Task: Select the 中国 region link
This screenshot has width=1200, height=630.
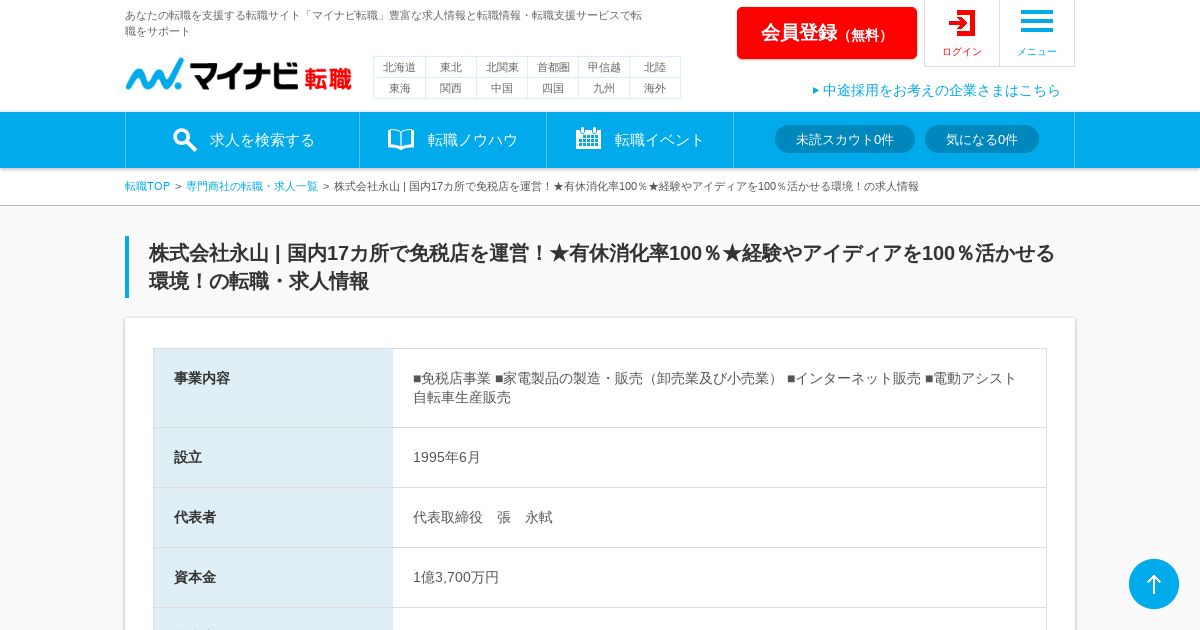Action: 502,88
